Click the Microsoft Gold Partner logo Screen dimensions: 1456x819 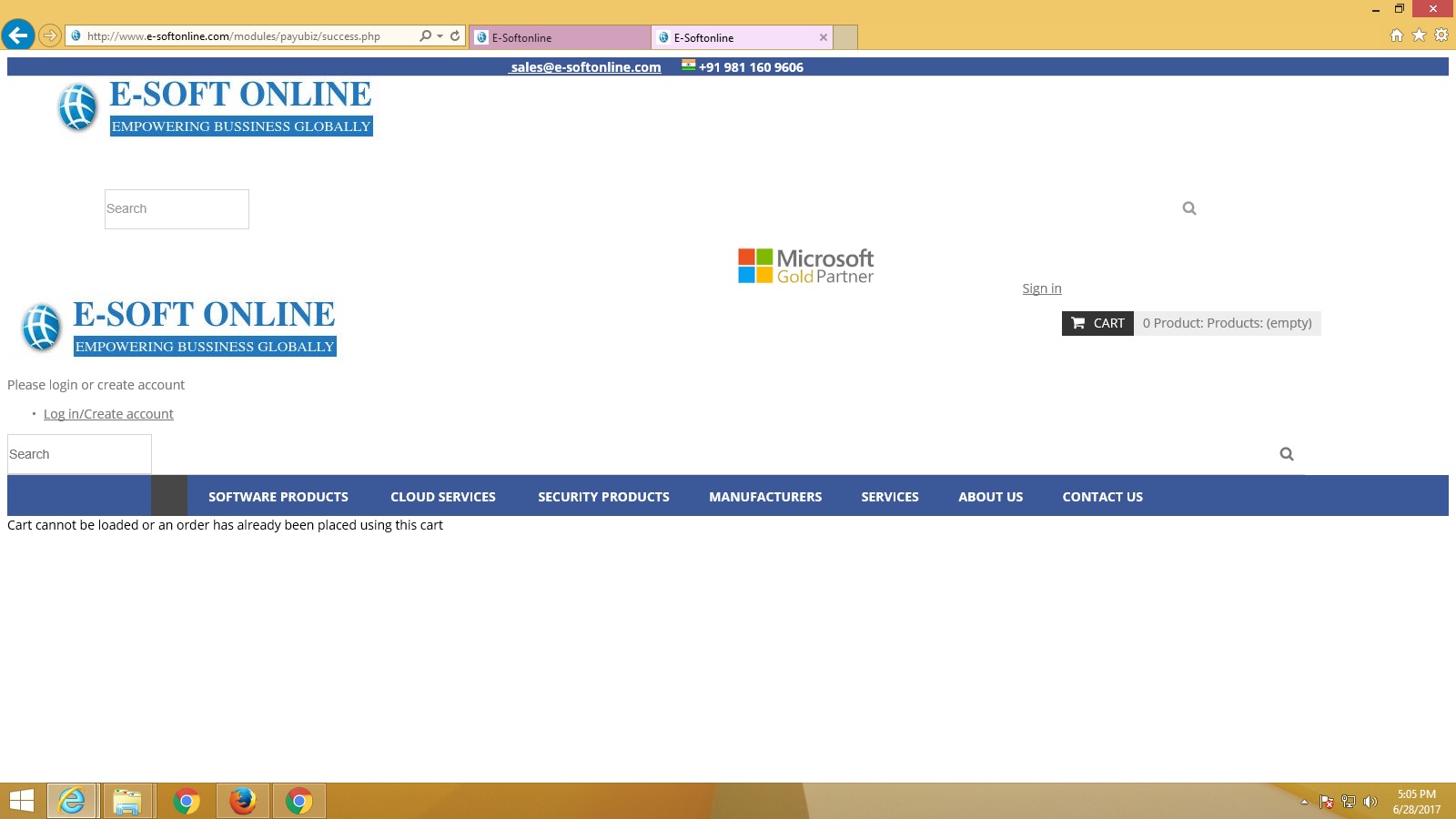coord(806,266)
